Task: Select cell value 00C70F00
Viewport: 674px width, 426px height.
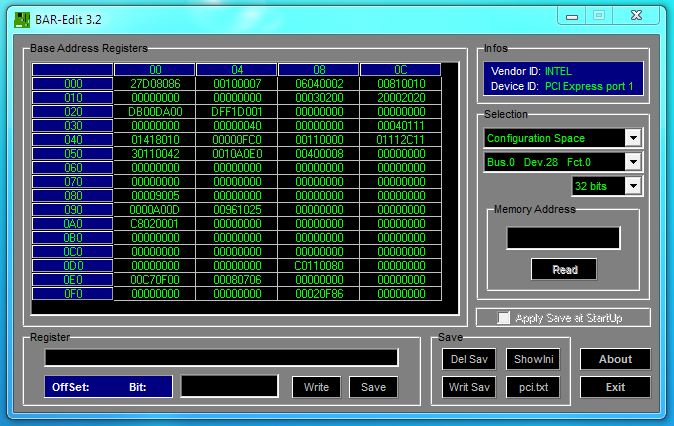Action: point(155,280)
